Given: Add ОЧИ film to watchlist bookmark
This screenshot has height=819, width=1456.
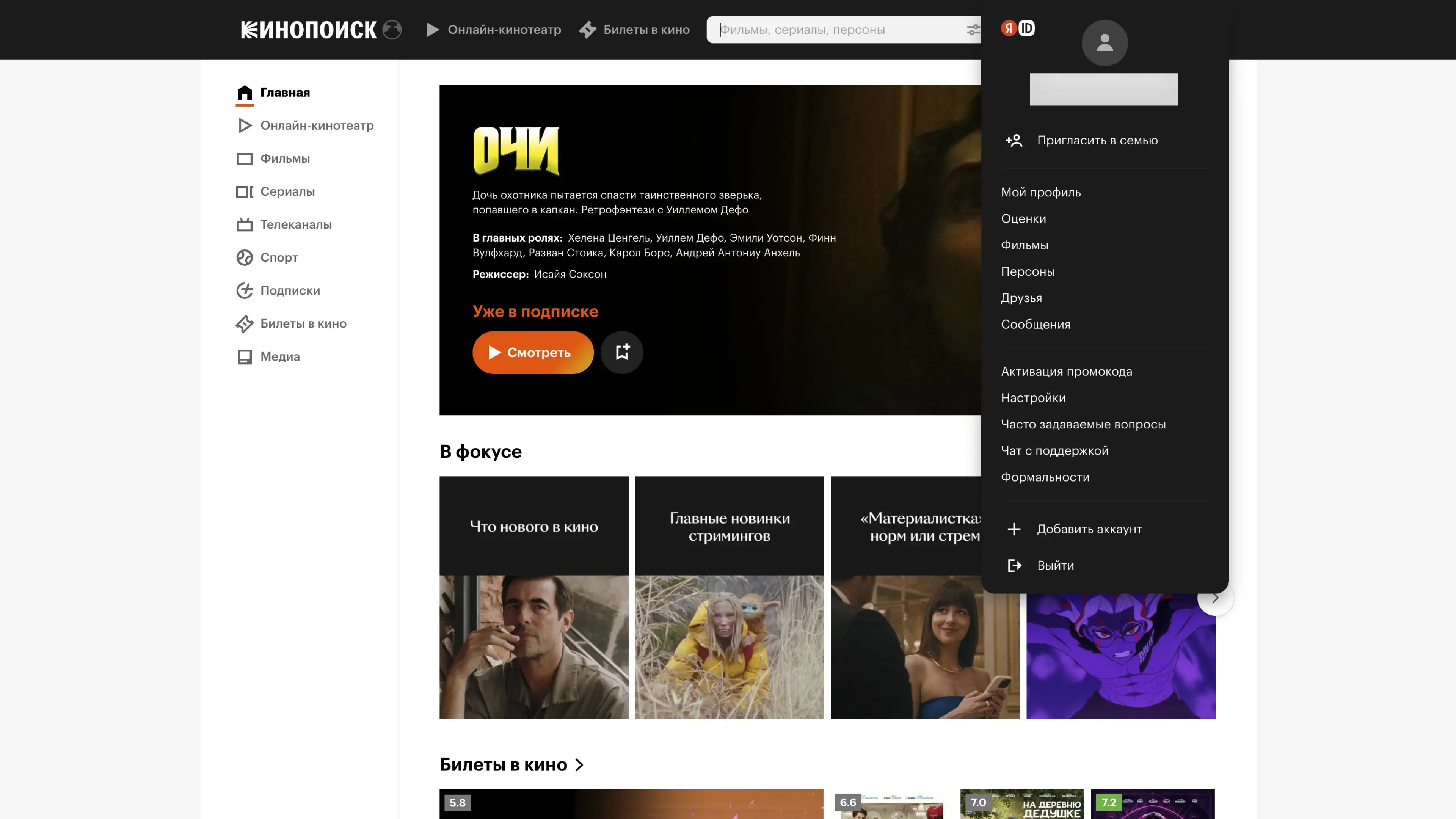Looking at the screenshot, I should (x=622, y=352).
